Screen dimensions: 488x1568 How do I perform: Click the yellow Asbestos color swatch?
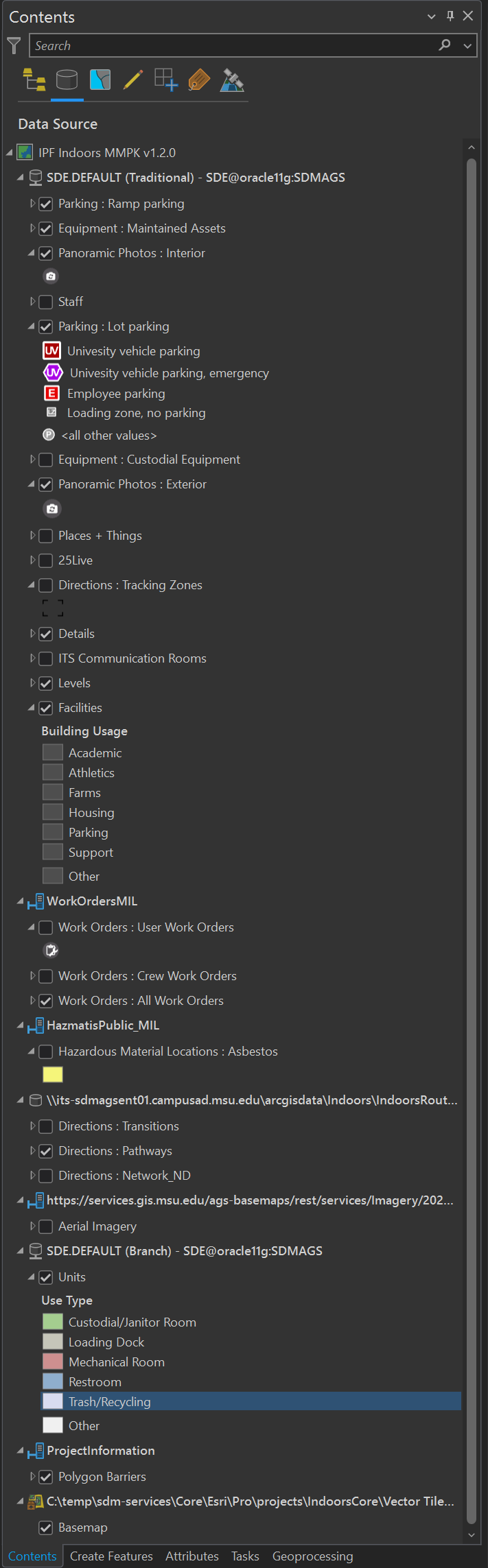pos(52,1074)
